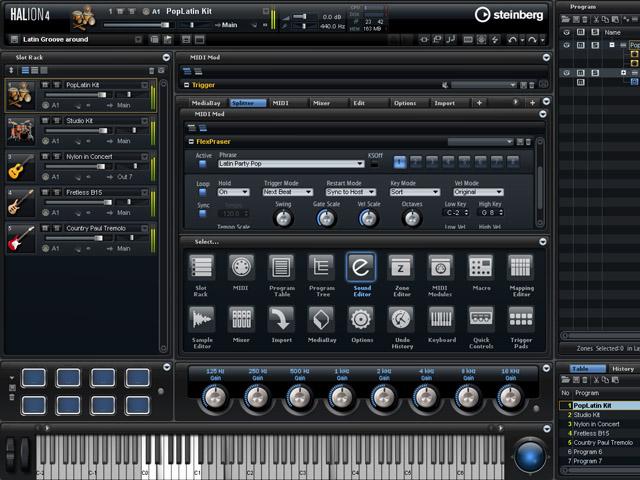Viewport: 640px width, 480px height.
Task: Open the MIDI Modules icon
Action: pos(440,267)
